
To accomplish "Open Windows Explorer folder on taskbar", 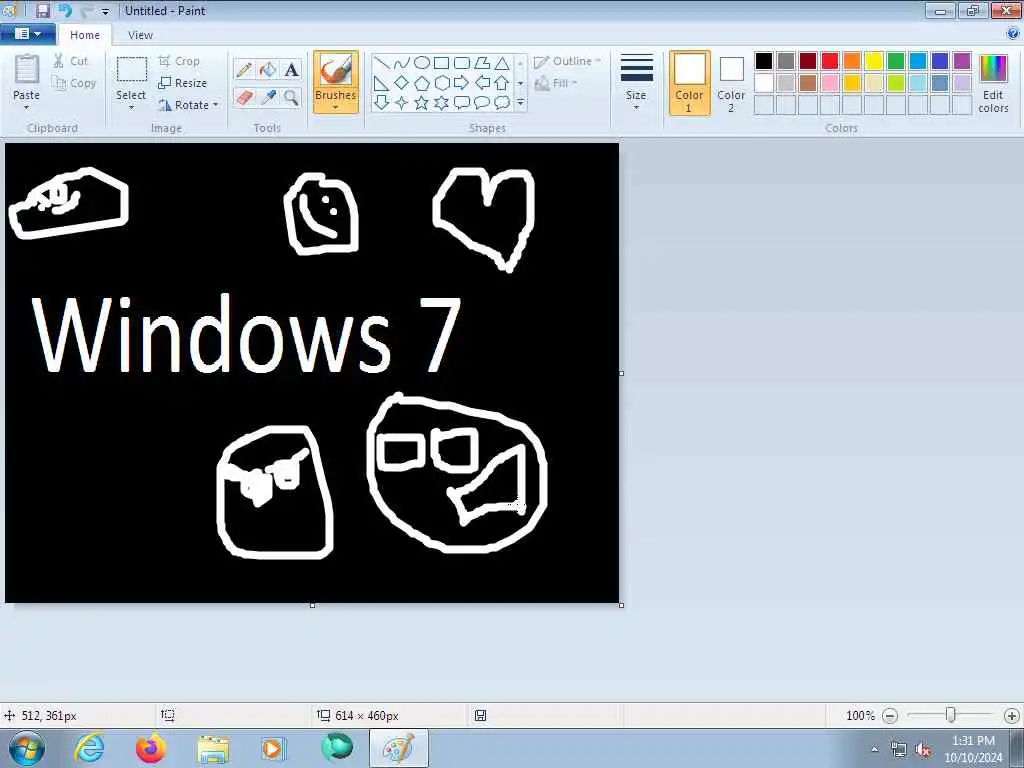I will point(213,748).
